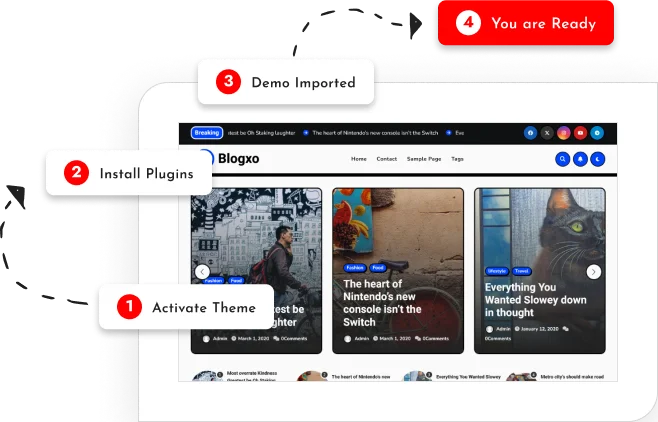Open the red YouTube social icon
Image resolution: width=658 pixels, height=422 pixels.
point(580,133)
